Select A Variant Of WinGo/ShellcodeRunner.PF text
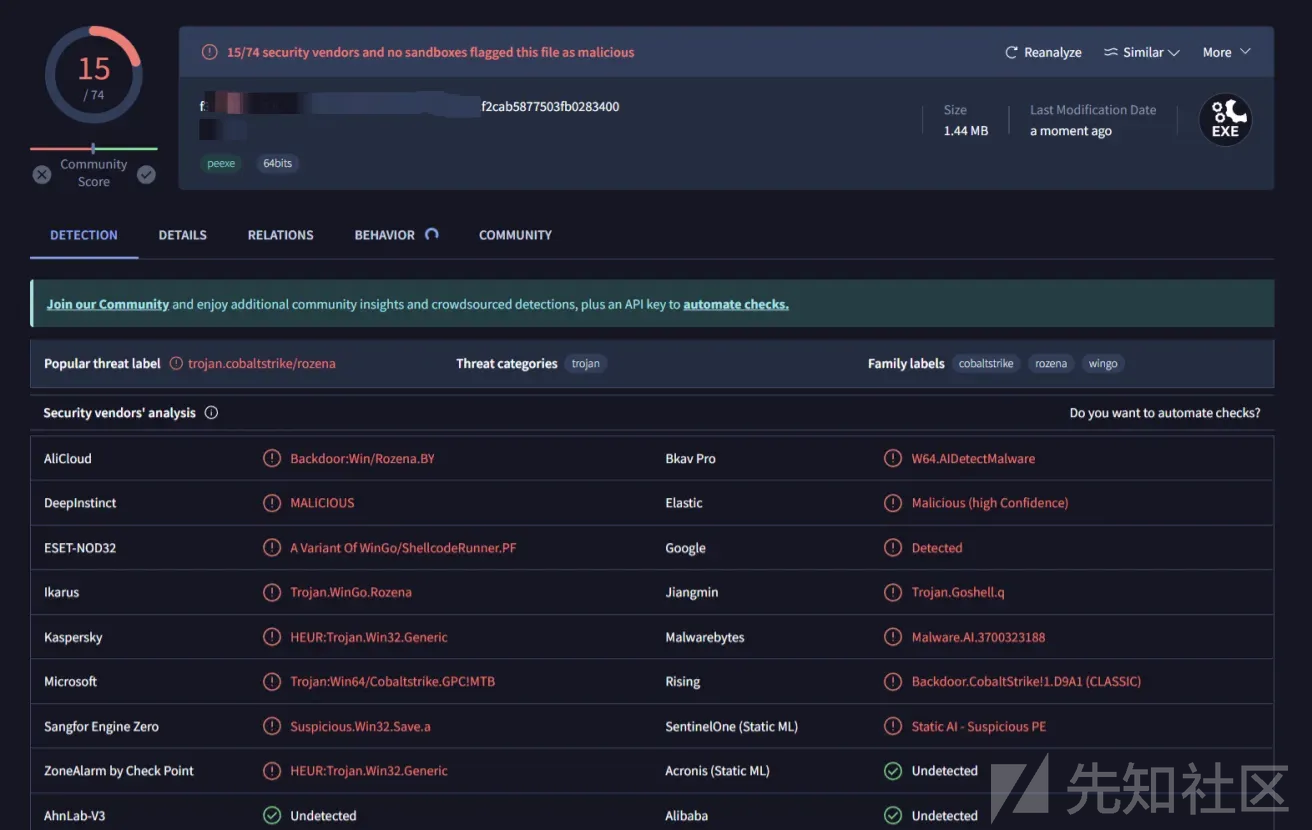The image size is (1312, 830). [x=403, y=548]
